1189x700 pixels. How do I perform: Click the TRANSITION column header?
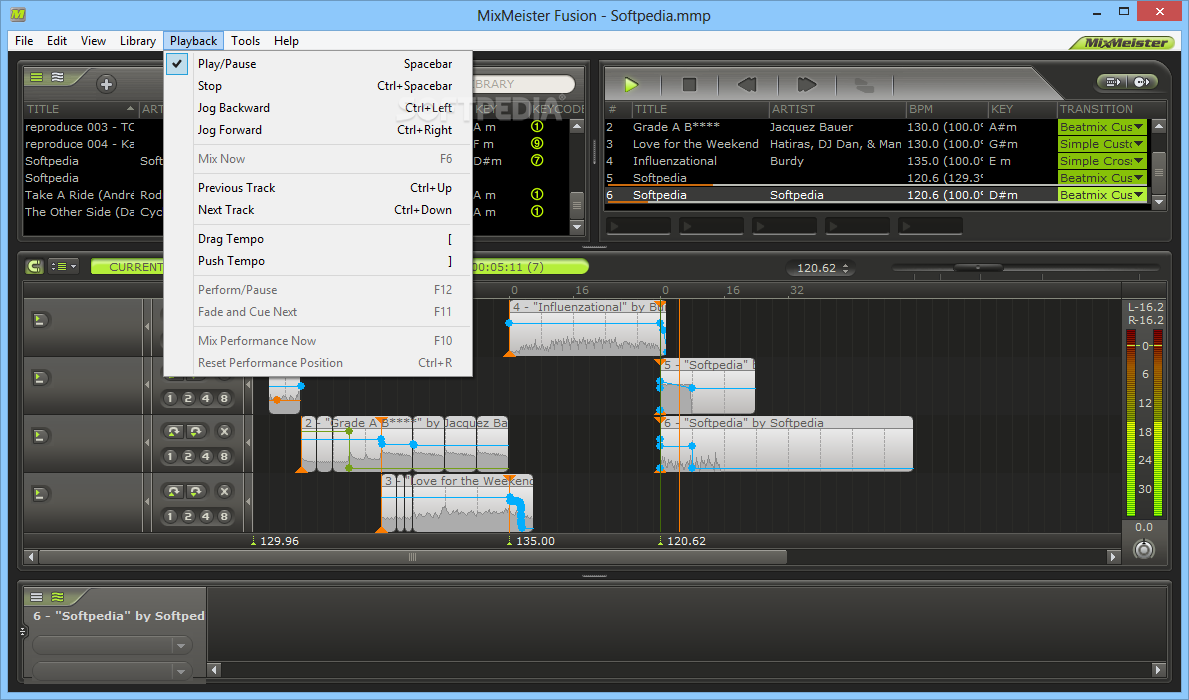pyautogui.click(x=1104, y=109)
